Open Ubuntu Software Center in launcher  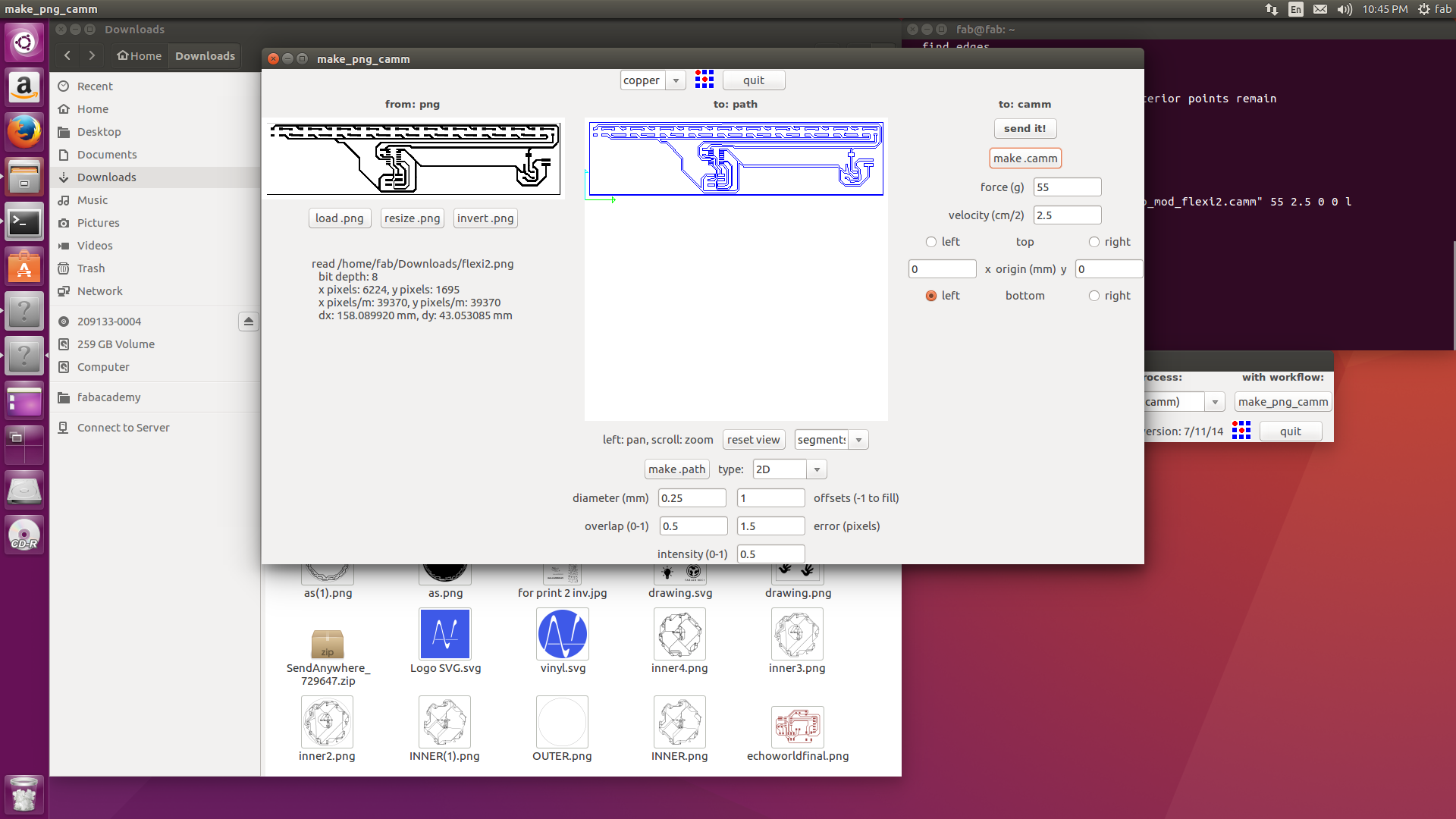coord(24,267)
